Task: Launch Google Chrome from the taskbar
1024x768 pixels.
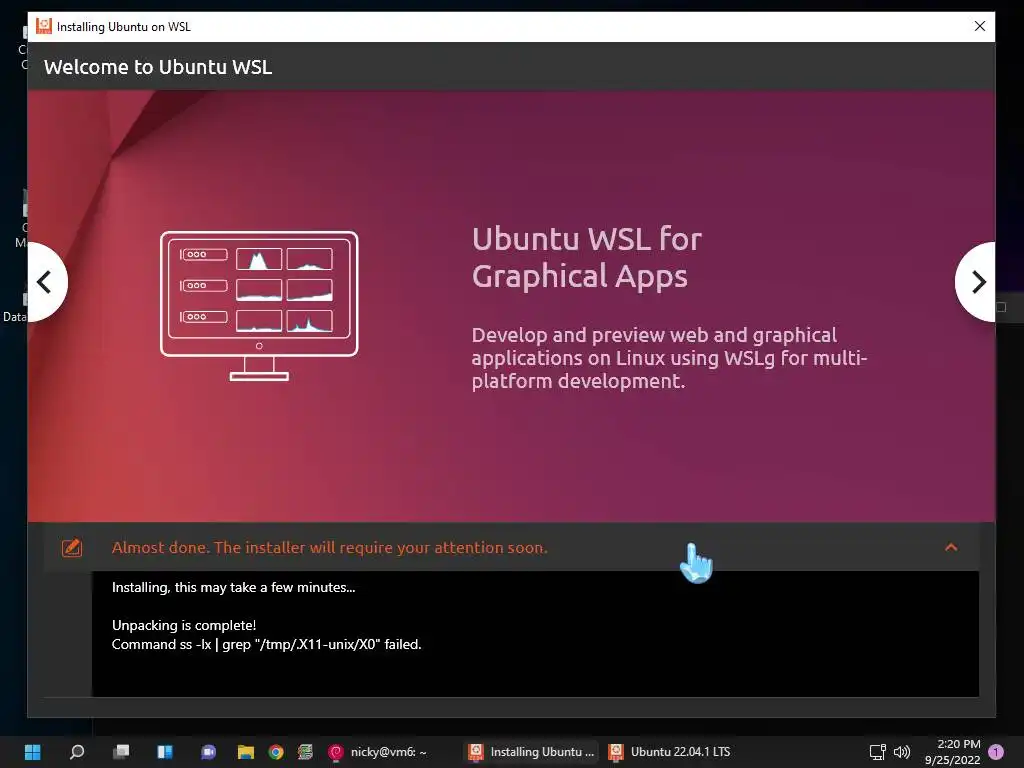Action: tap(276, 752)
